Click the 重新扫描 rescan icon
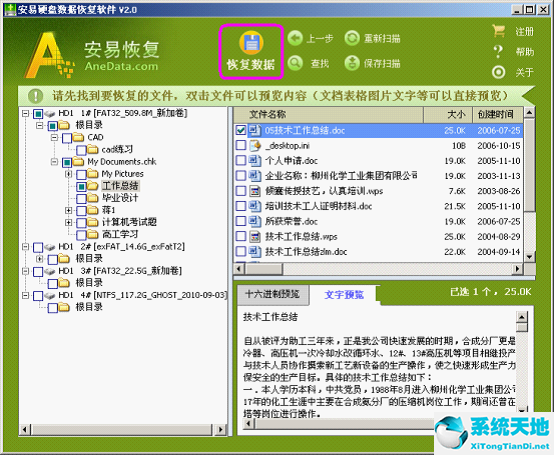Screen dimensions: 554x455 352,38
